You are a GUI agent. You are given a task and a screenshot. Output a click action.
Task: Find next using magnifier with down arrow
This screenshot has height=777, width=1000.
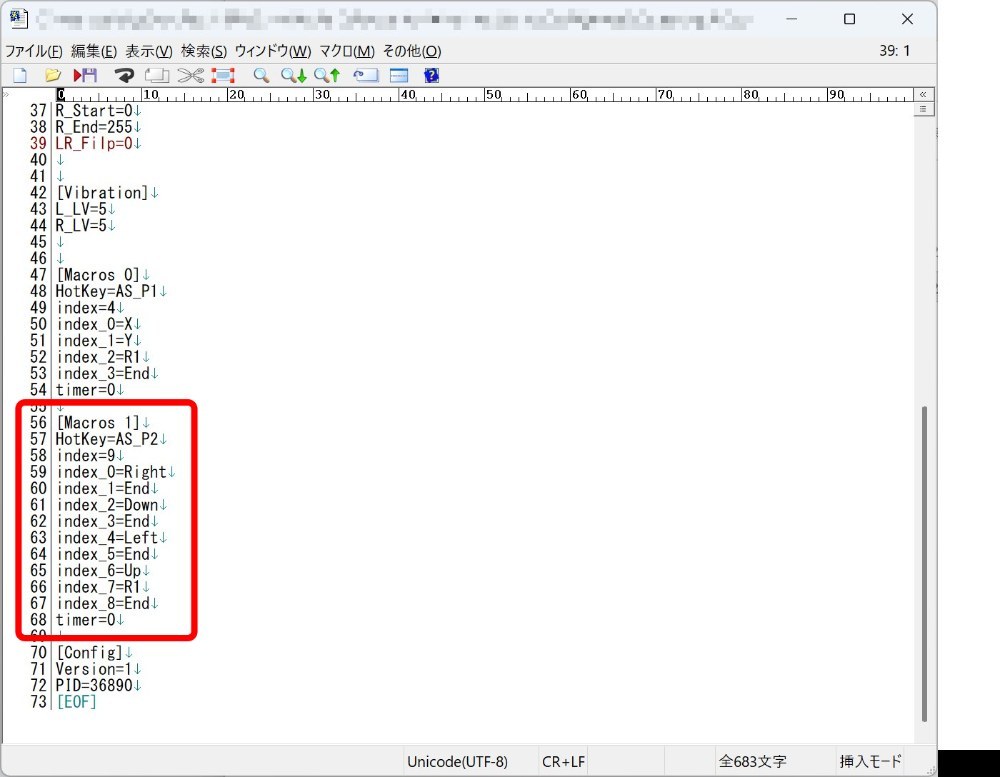click(x=293, y=76)
